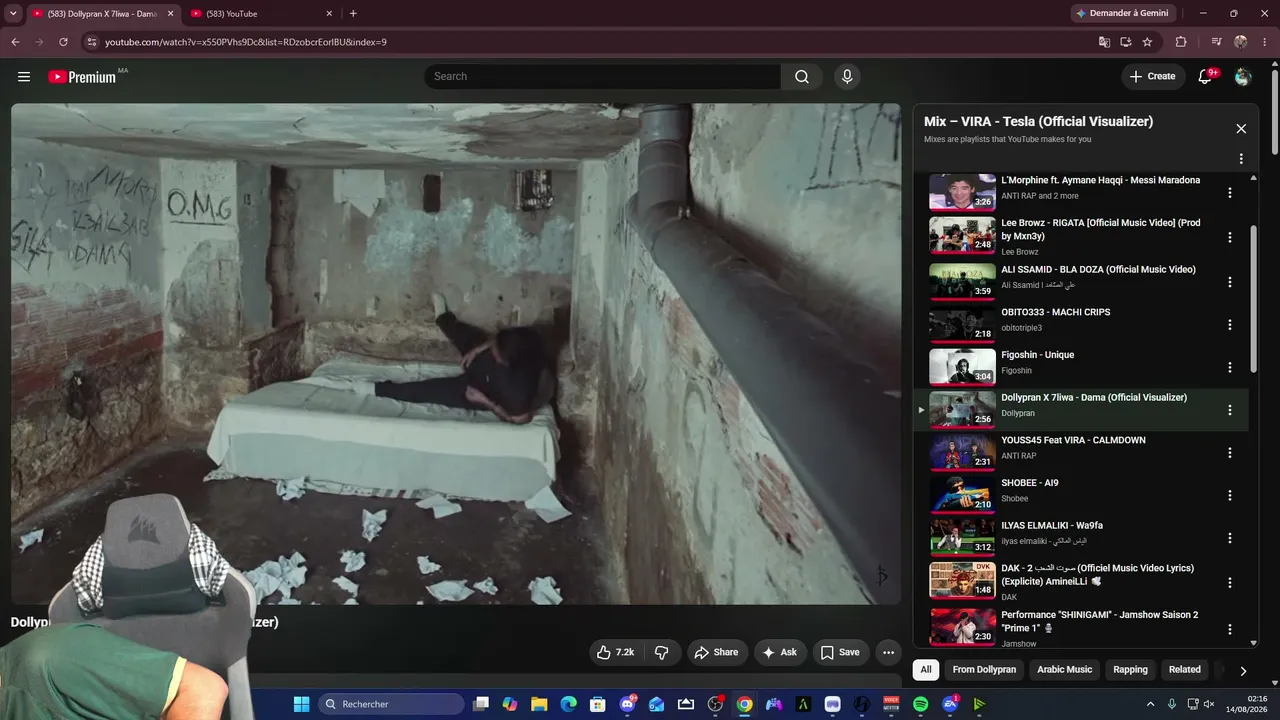Click the video player frame
The height and width of the screenshot is (720, 1280).
coord(456,354)
